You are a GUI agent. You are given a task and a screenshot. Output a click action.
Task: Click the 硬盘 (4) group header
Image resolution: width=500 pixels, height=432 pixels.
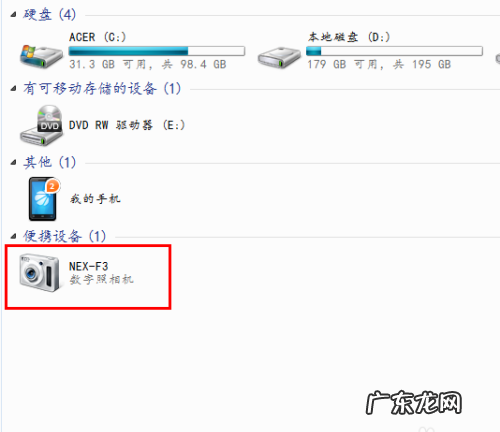coord(49,14)
